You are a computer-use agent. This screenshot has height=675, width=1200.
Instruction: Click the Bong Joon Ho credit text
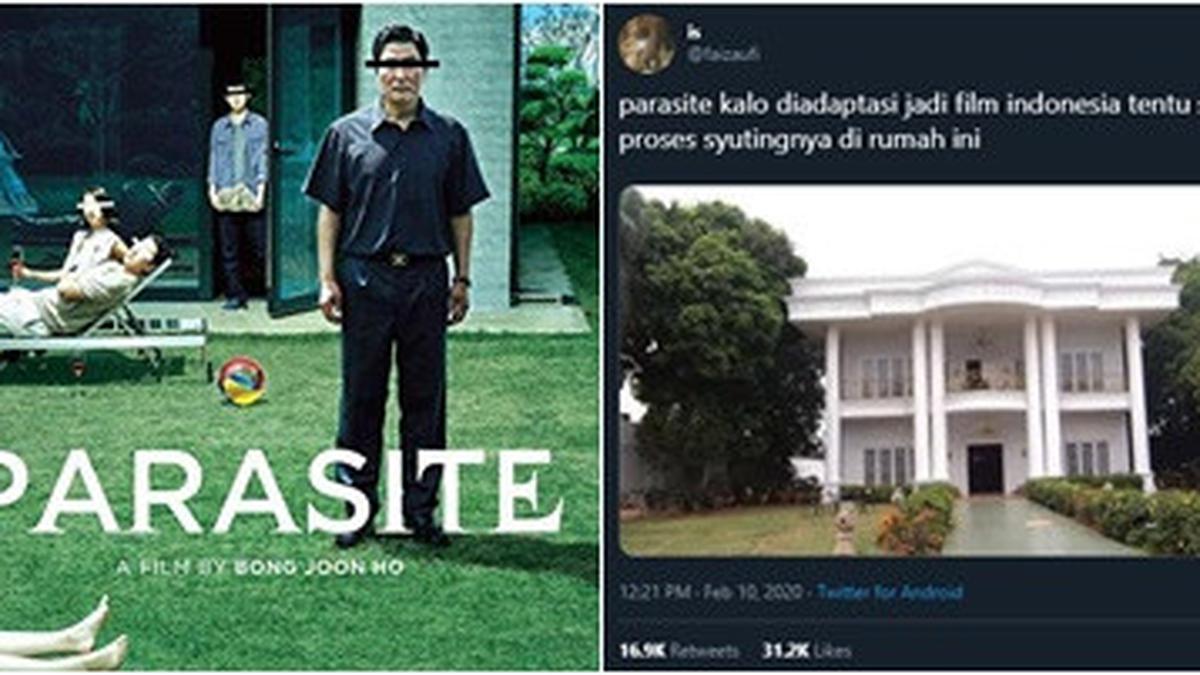319,567
